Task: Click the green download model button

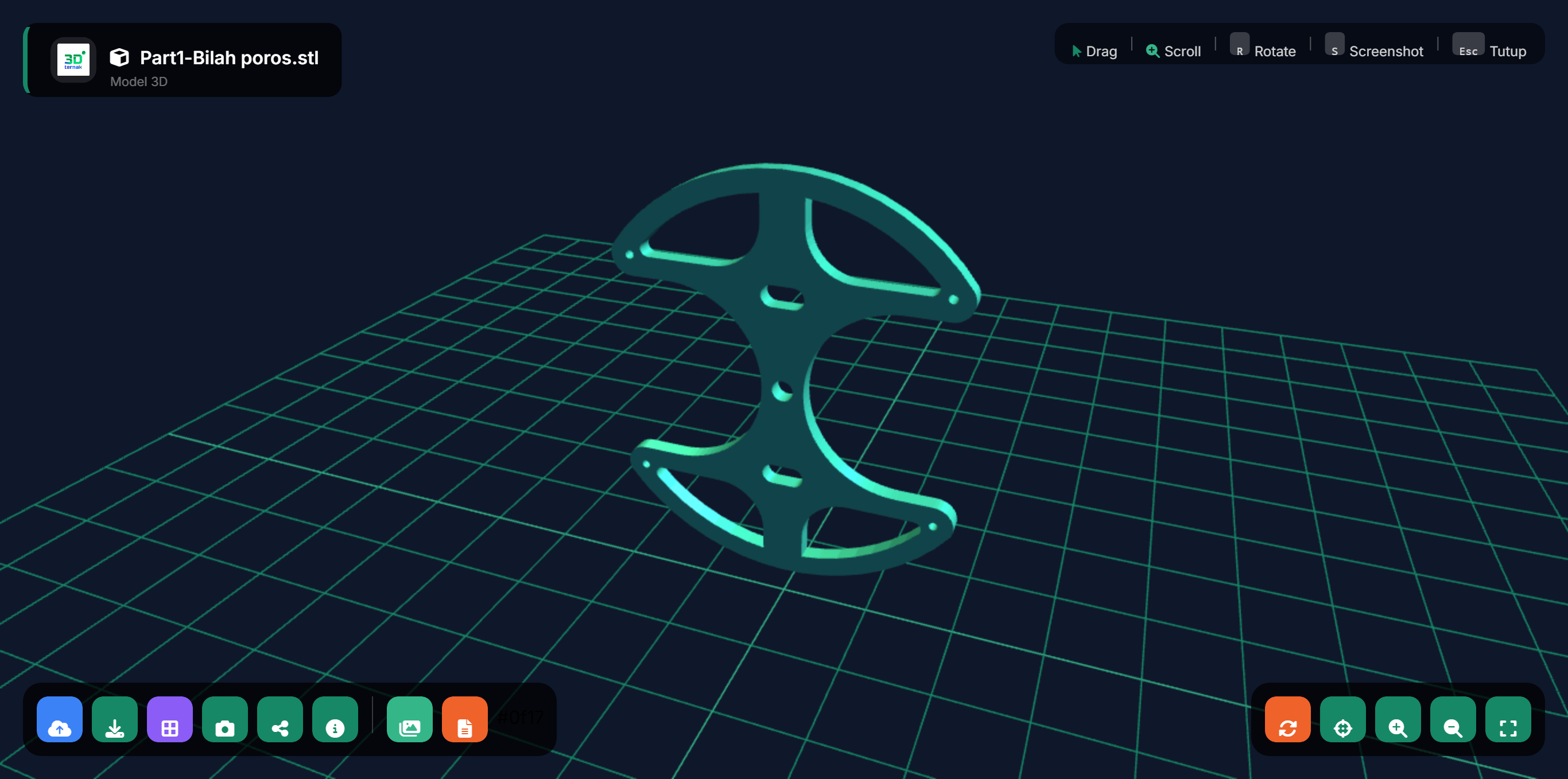Action: point(114,719)
